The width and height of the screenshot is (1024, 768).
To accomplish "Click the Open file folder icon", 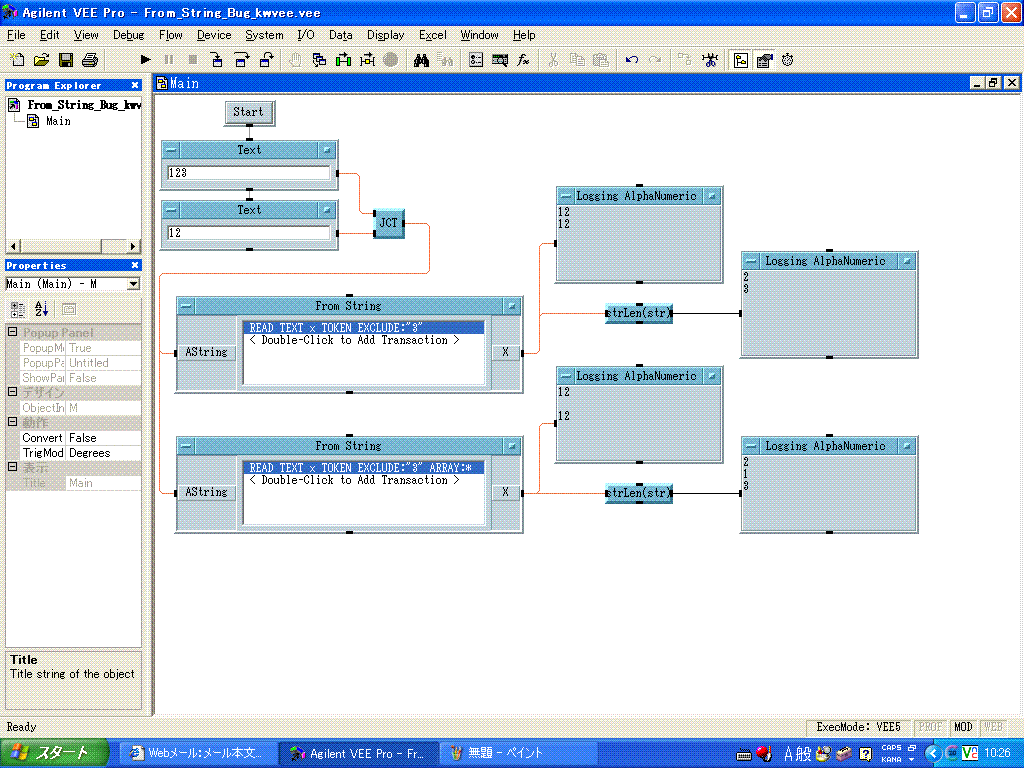I will point(42,60).
